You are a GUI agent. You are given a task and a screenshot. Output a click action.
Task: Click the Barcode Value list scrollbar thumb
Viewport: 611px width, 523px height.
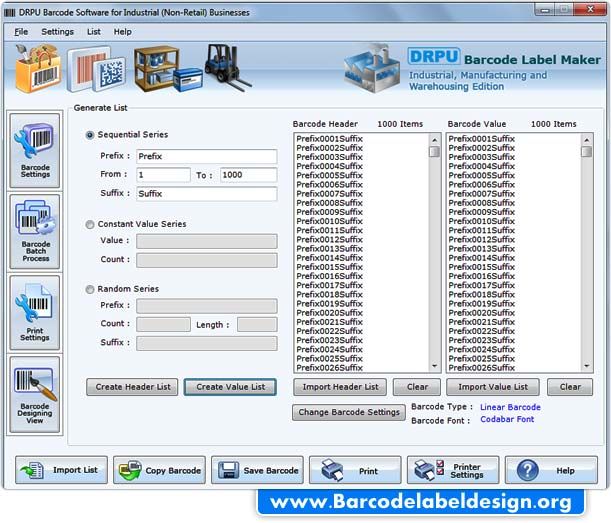pos(586,152)
